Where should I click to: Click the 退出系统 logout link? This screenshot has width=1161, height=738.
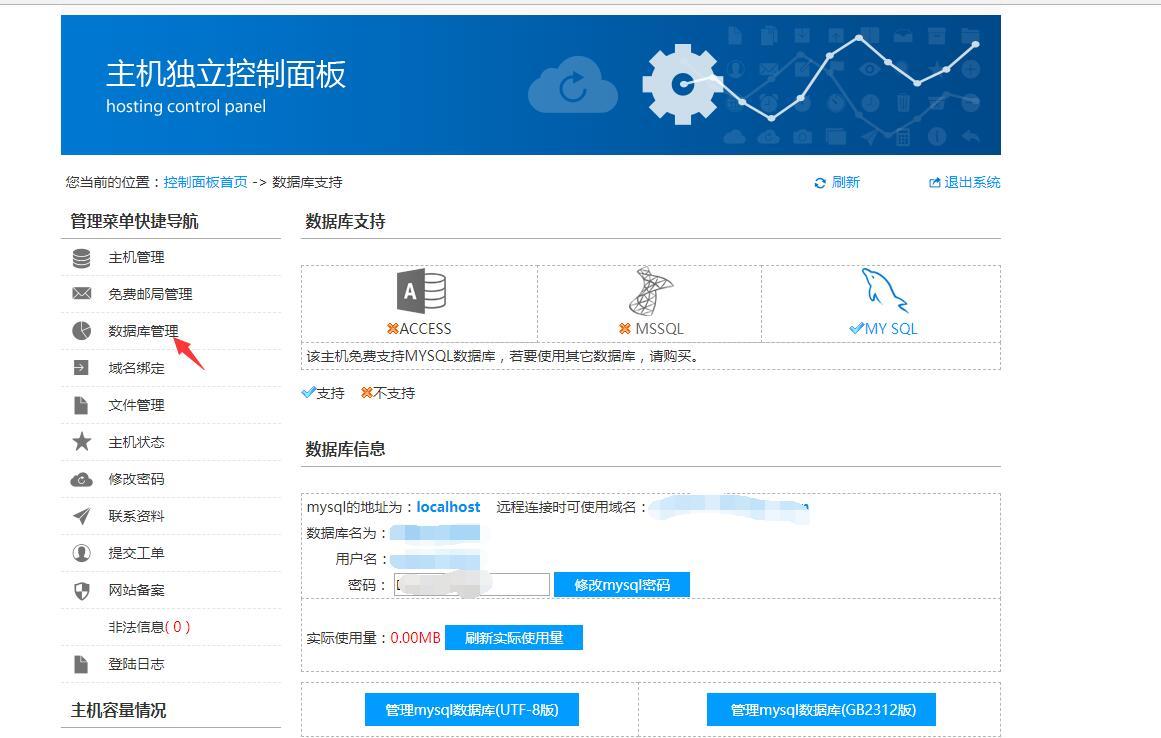tap(972, 182)
